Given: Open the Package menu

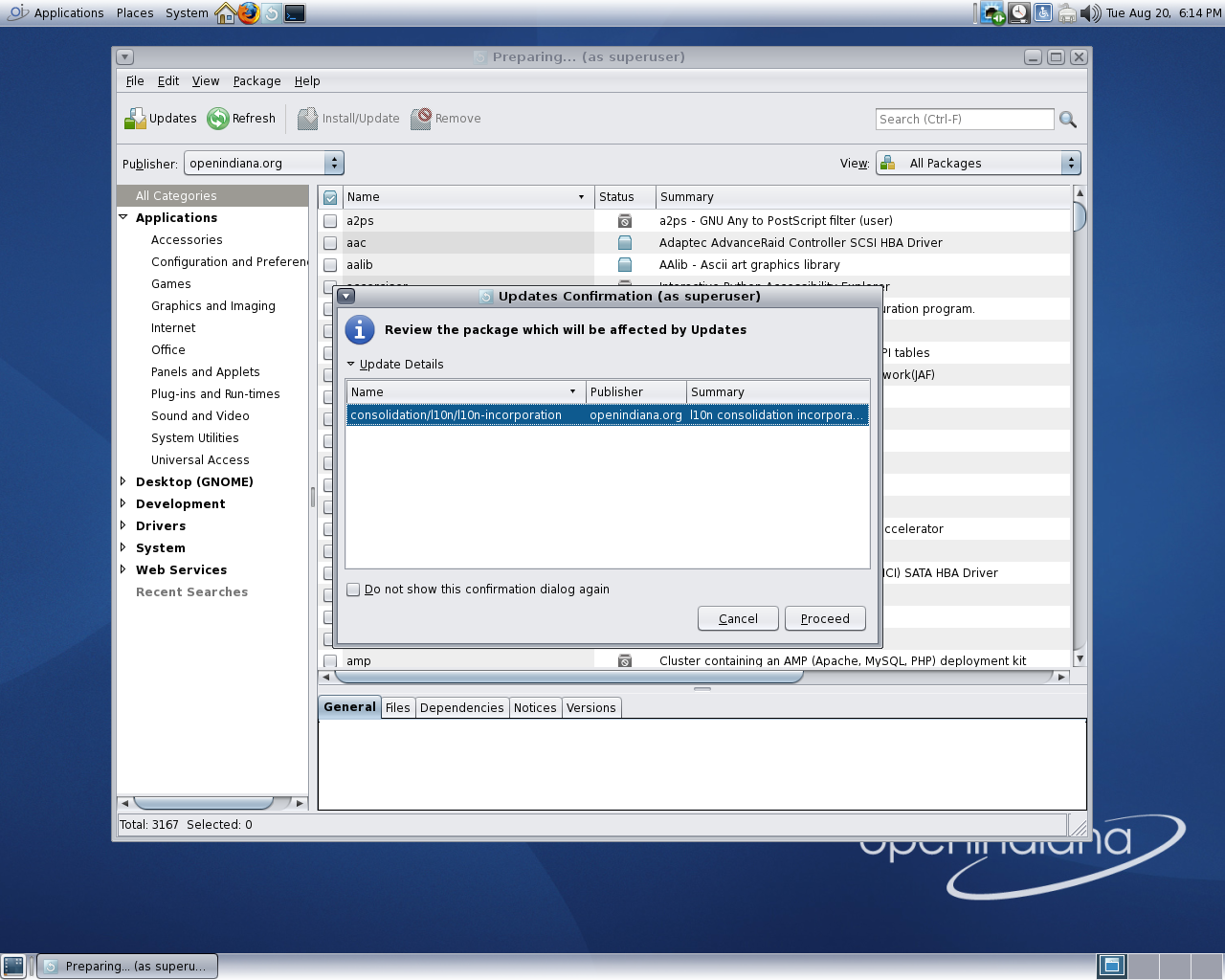Looking at the screenshot, I should tap(256, 81).
